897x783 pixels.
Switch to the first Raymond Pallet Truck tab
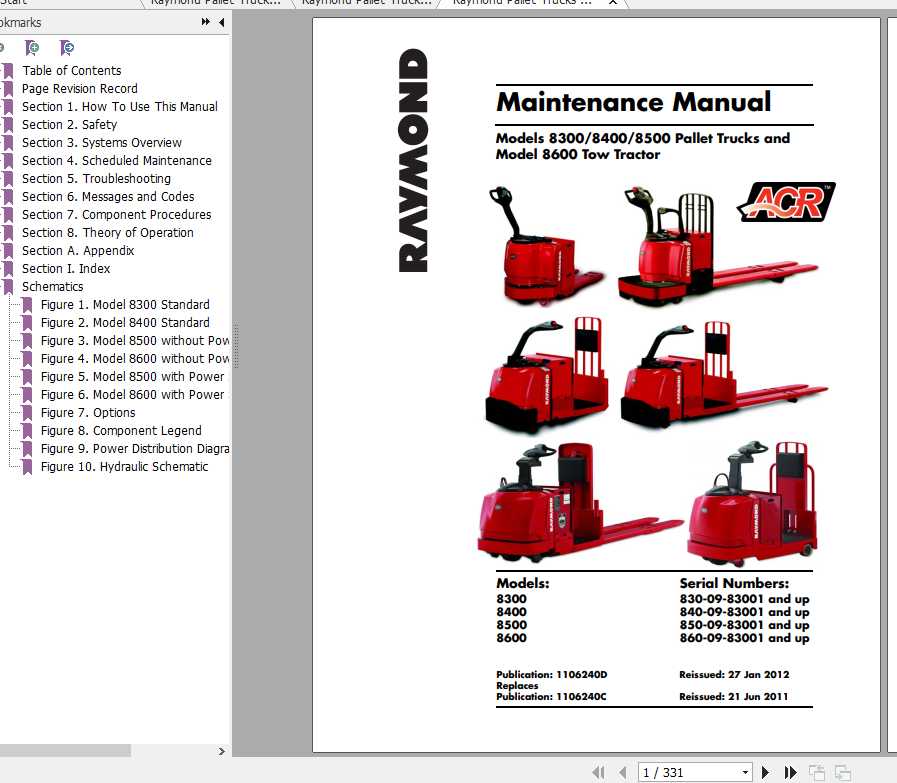point(216,2)
